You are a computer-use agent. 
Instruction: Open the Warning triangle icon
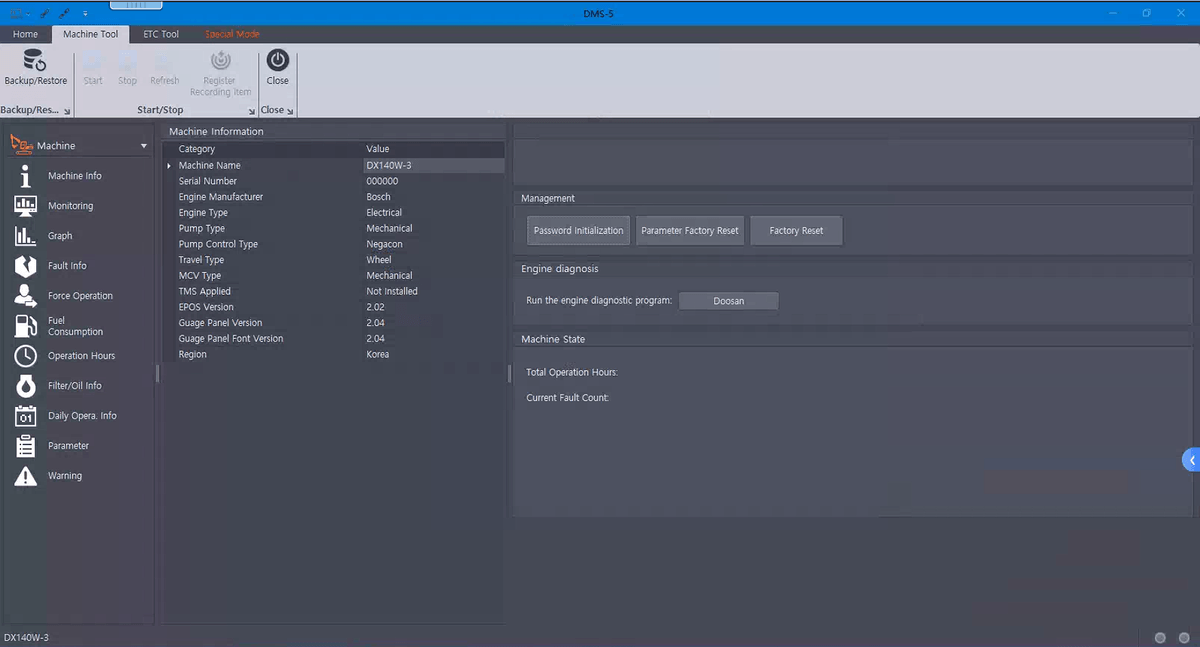[x=26, y=476]
